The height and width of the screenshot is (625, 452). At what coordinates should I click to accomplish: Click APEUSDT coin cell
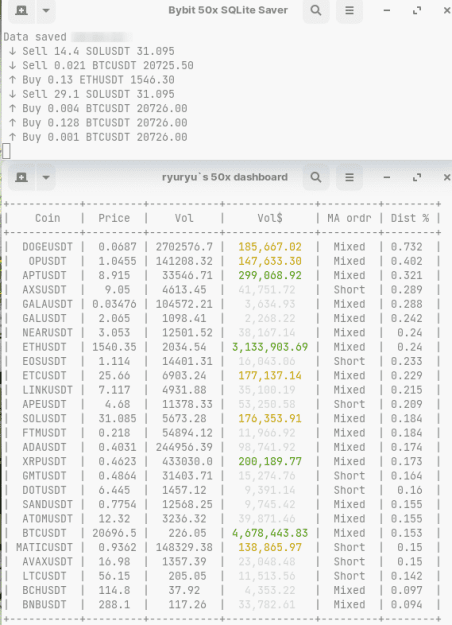[x=44, y=405]
